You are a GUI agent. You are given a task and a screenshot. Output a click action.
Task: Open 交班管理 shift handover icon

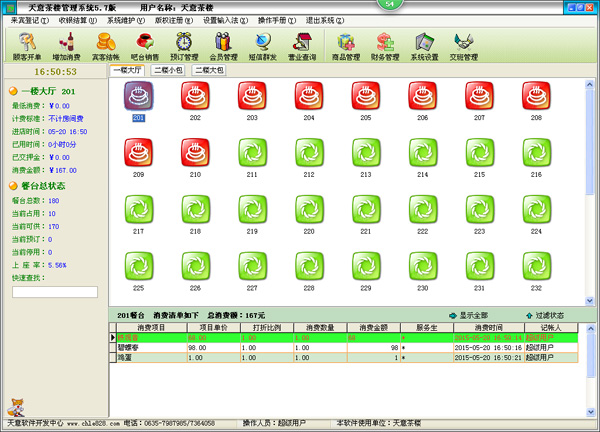[463, 44]
